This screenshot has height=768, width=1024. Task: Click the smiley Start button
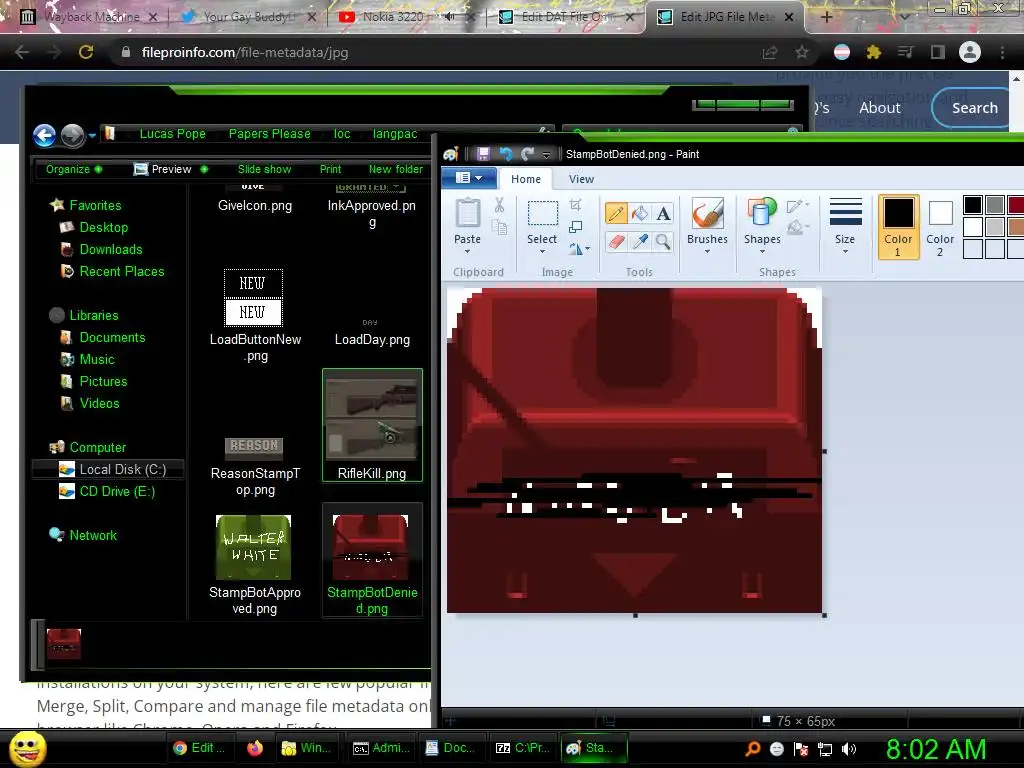(27, 749)
